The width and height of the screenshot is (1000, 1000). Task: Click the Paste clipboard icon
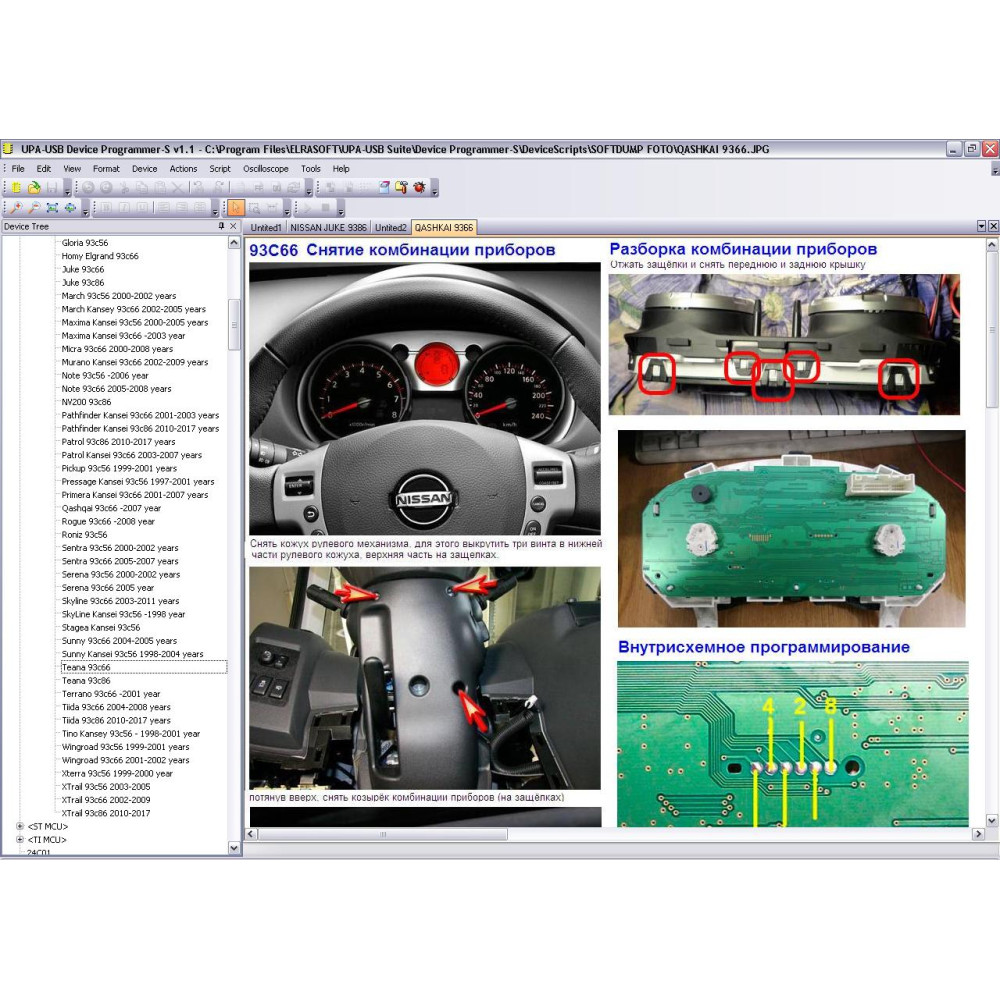[160, 188]
